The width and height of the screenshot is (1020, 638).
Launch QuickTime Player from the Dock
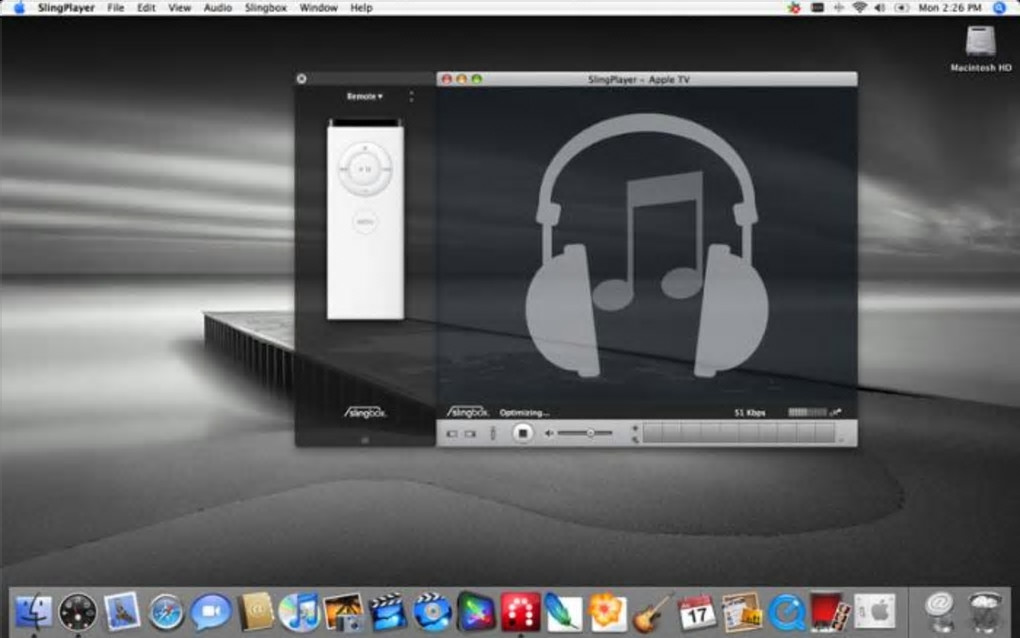[x=786, y=612]
